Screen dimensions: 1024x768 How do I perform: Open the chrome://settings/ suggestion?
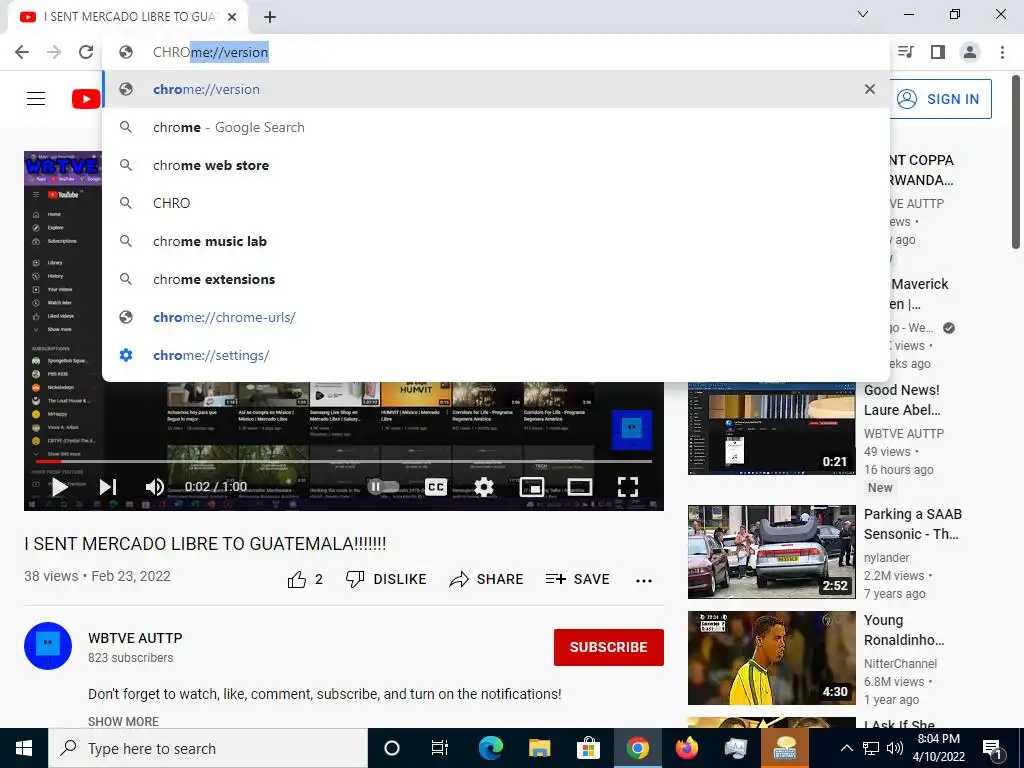pos(496,355)
